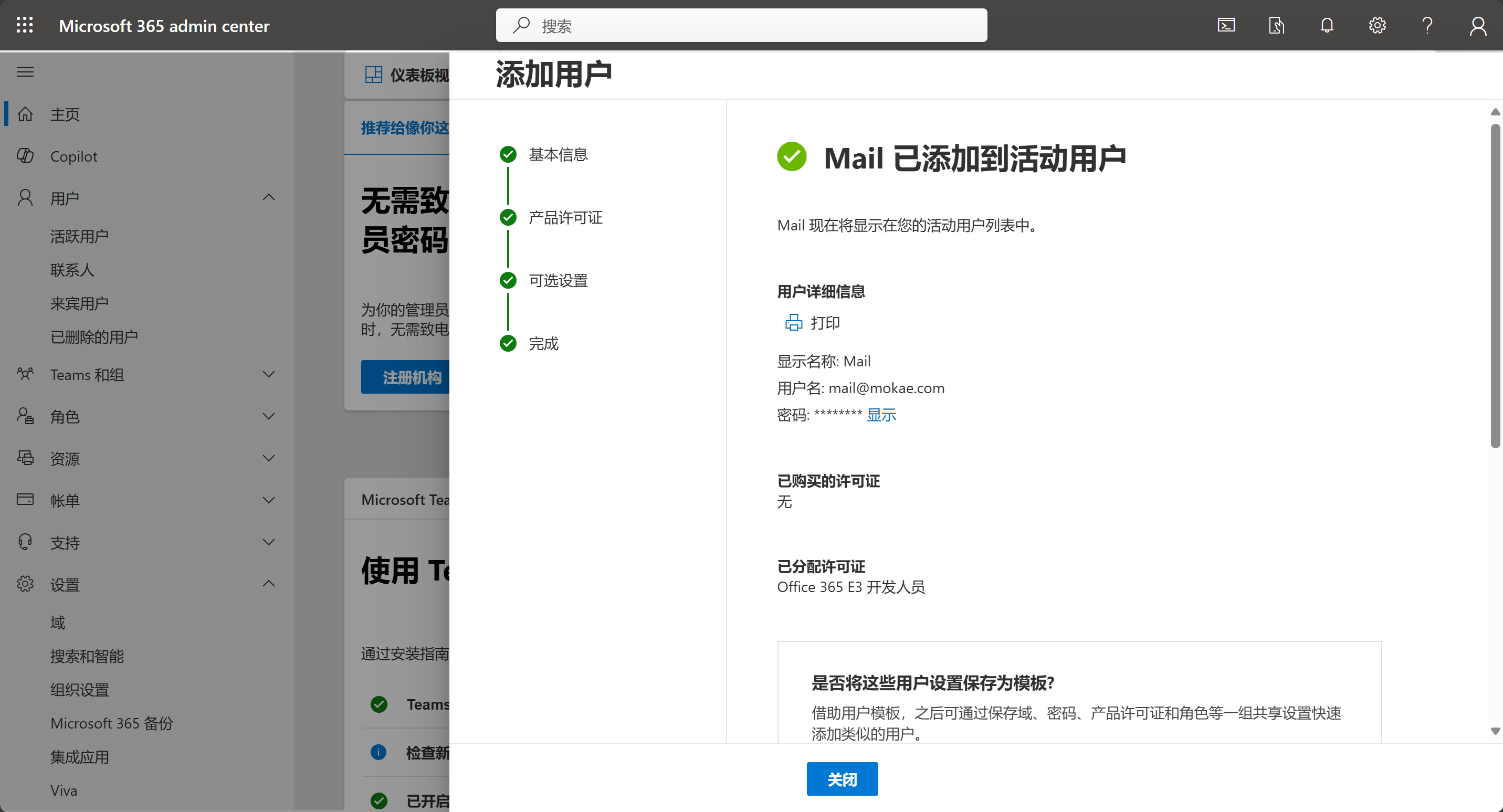Expand the Teams 和组 chevron
This screenshot has height=812, width=1503.
pos(268,374)
